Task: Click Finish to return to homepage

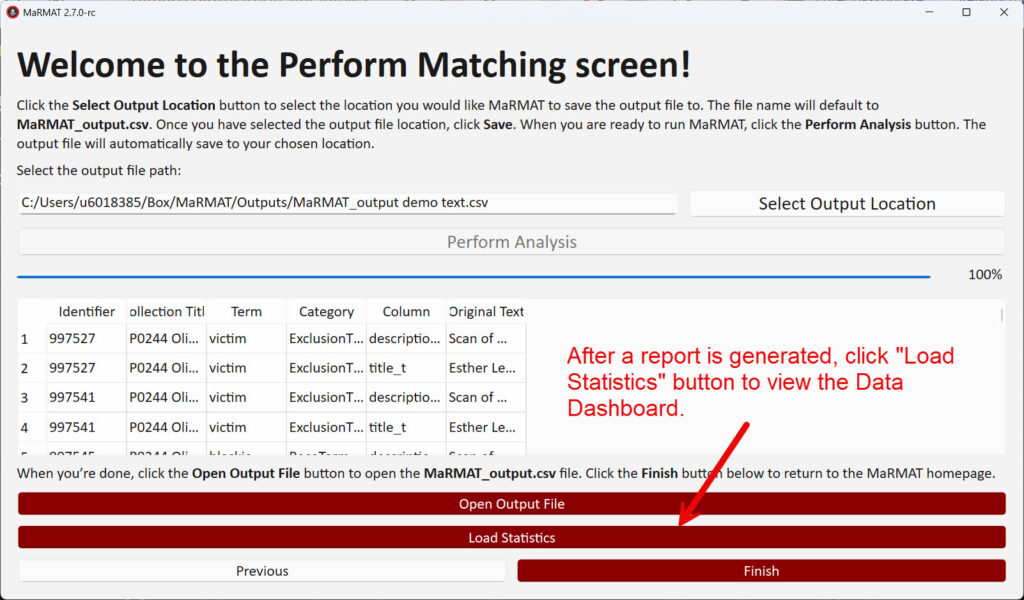Action: click(761, 571)
